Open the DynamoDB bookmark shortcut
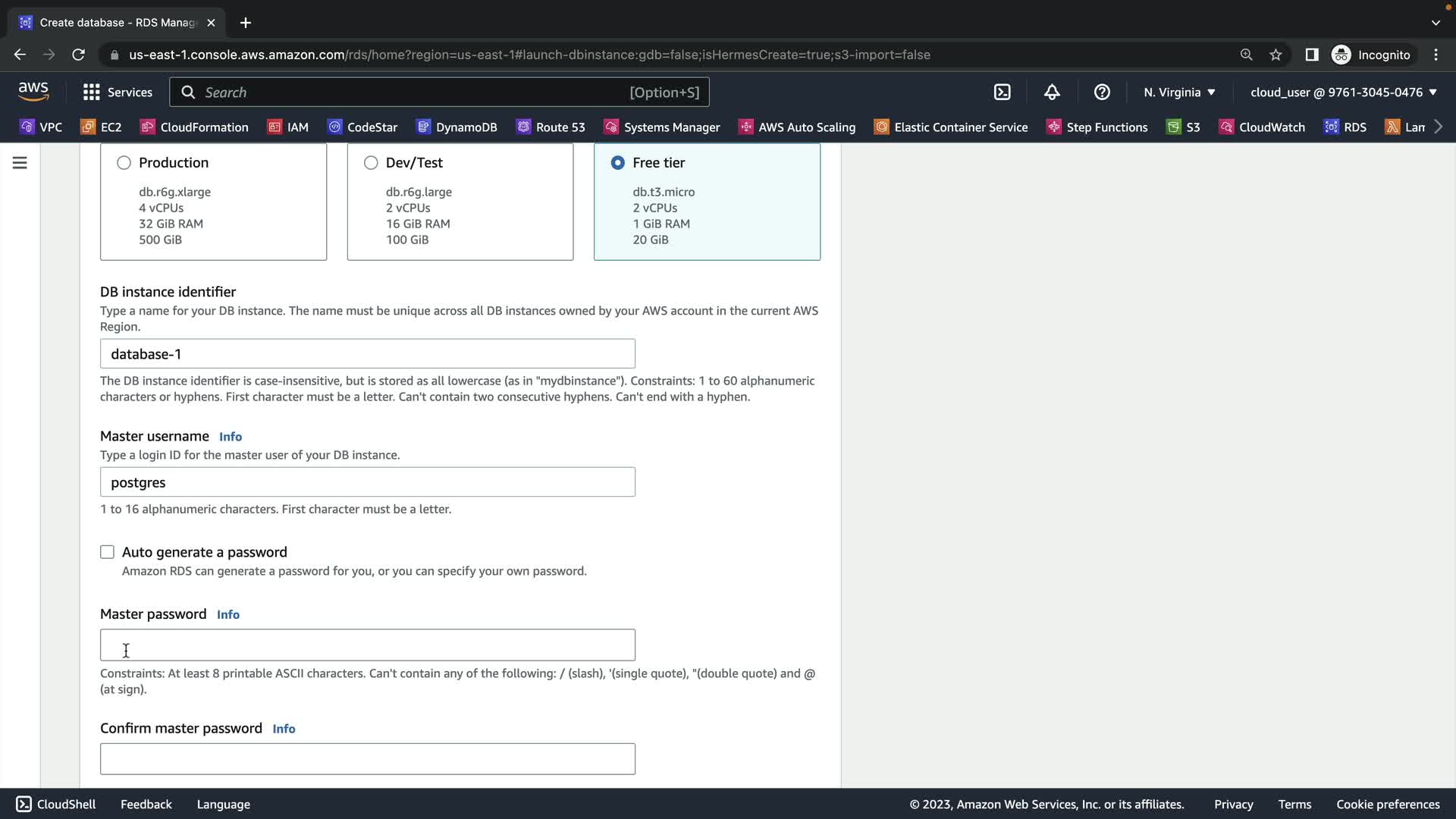1456x819 pixels. pos(457,127)
